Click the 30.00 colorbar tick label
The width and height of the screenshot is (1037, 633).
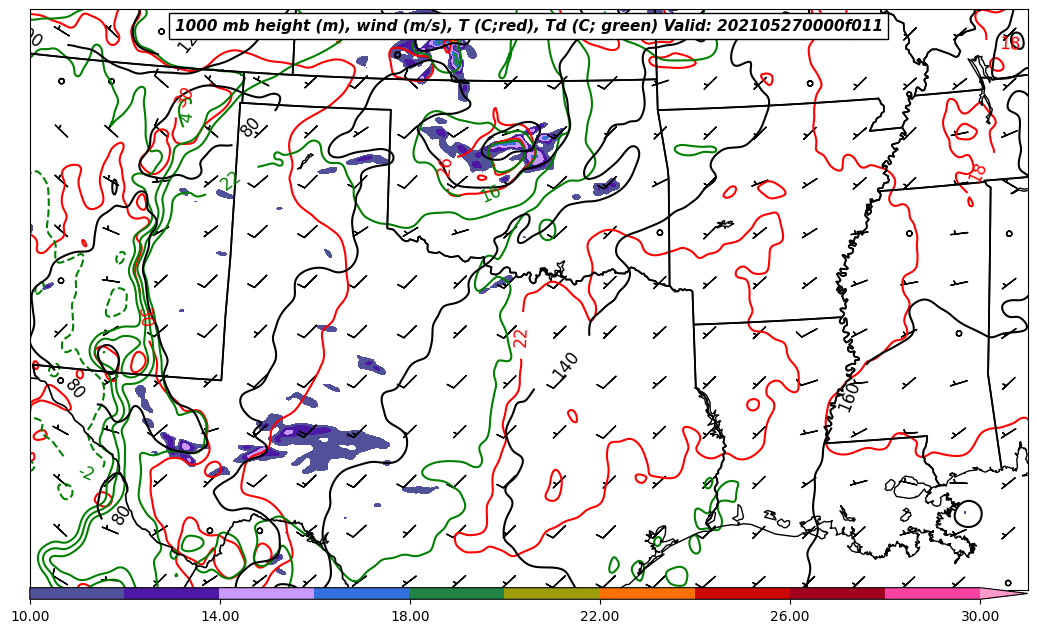(980, 616)
